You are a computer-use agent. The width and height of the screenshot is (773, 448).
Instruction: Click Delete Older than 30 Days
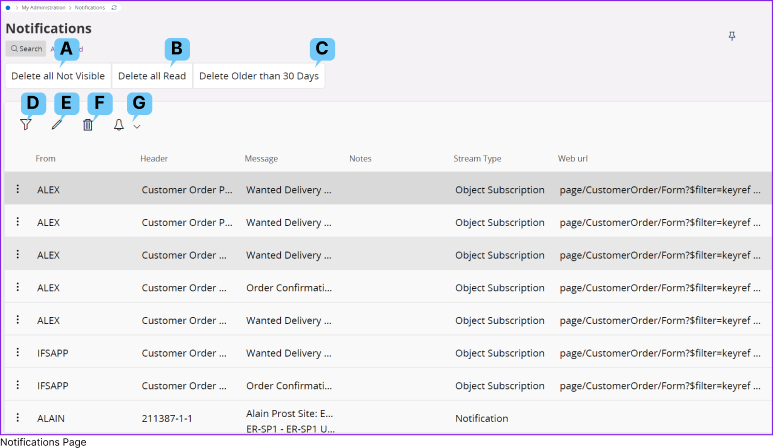(x=259, y=76)
